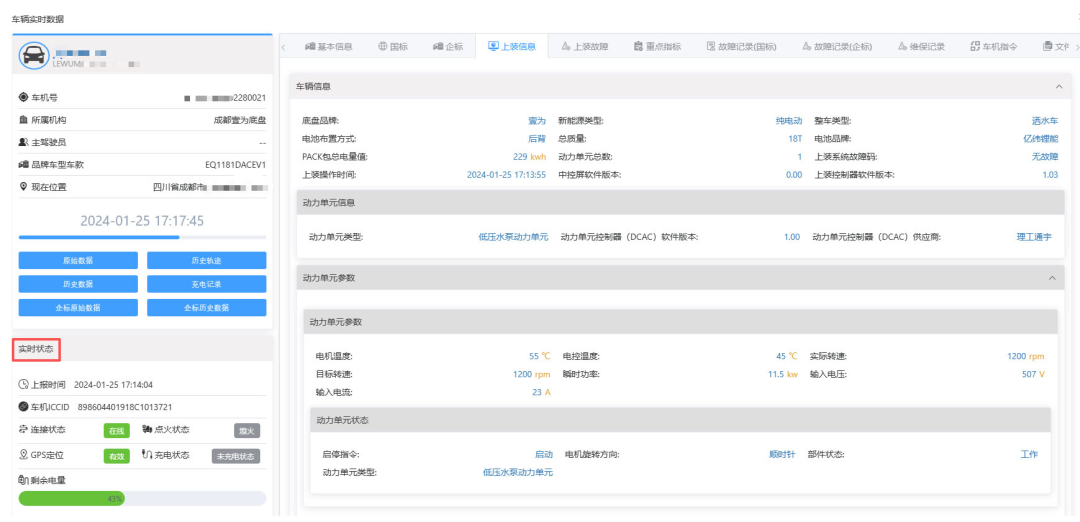Click the 11.5 kw instantaneous power value
The width and height of the screenshot is (1080, 522).
(x=782, y=374)
